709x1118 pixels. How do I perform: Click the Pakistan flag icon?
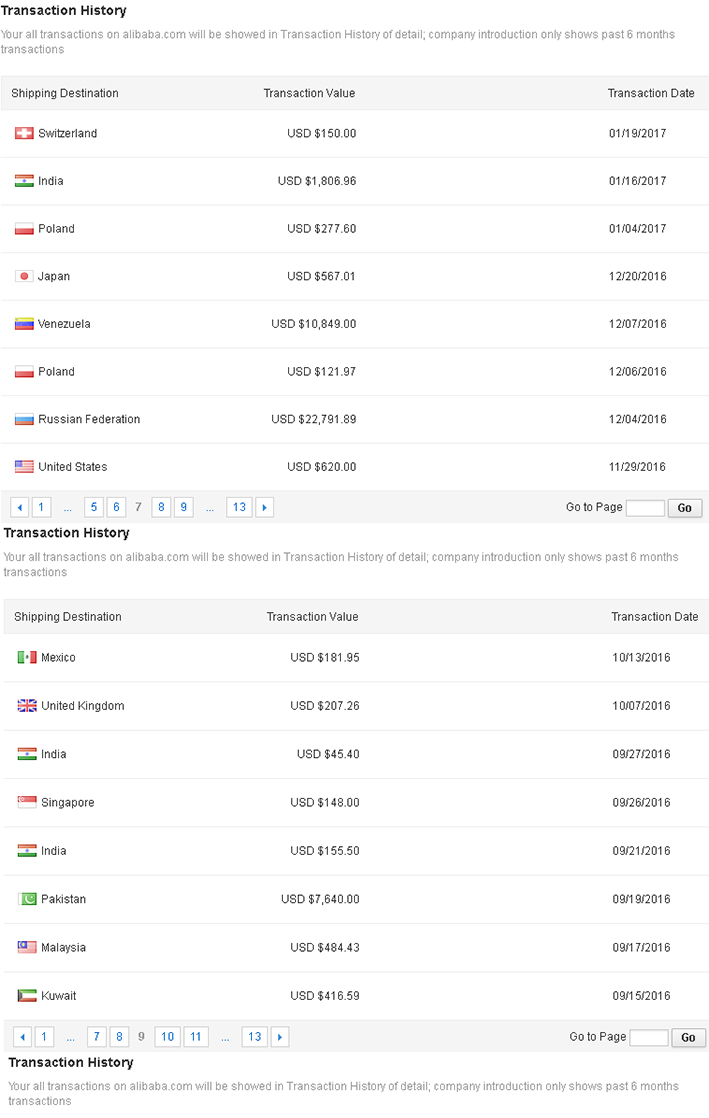[x=27, y=899]
